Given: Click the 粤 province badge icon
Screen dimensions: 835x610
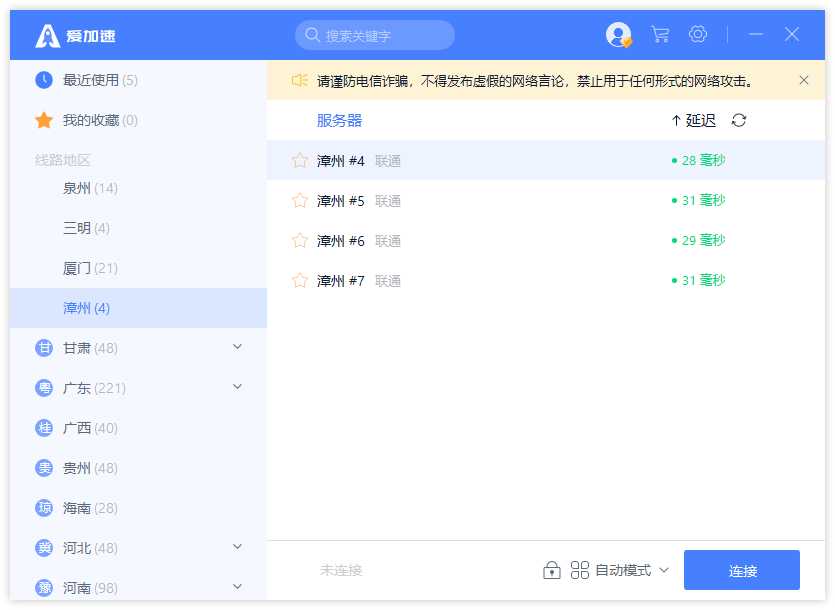Looking at the screenshot, I should pyautogui.click(x=44, y=388).
